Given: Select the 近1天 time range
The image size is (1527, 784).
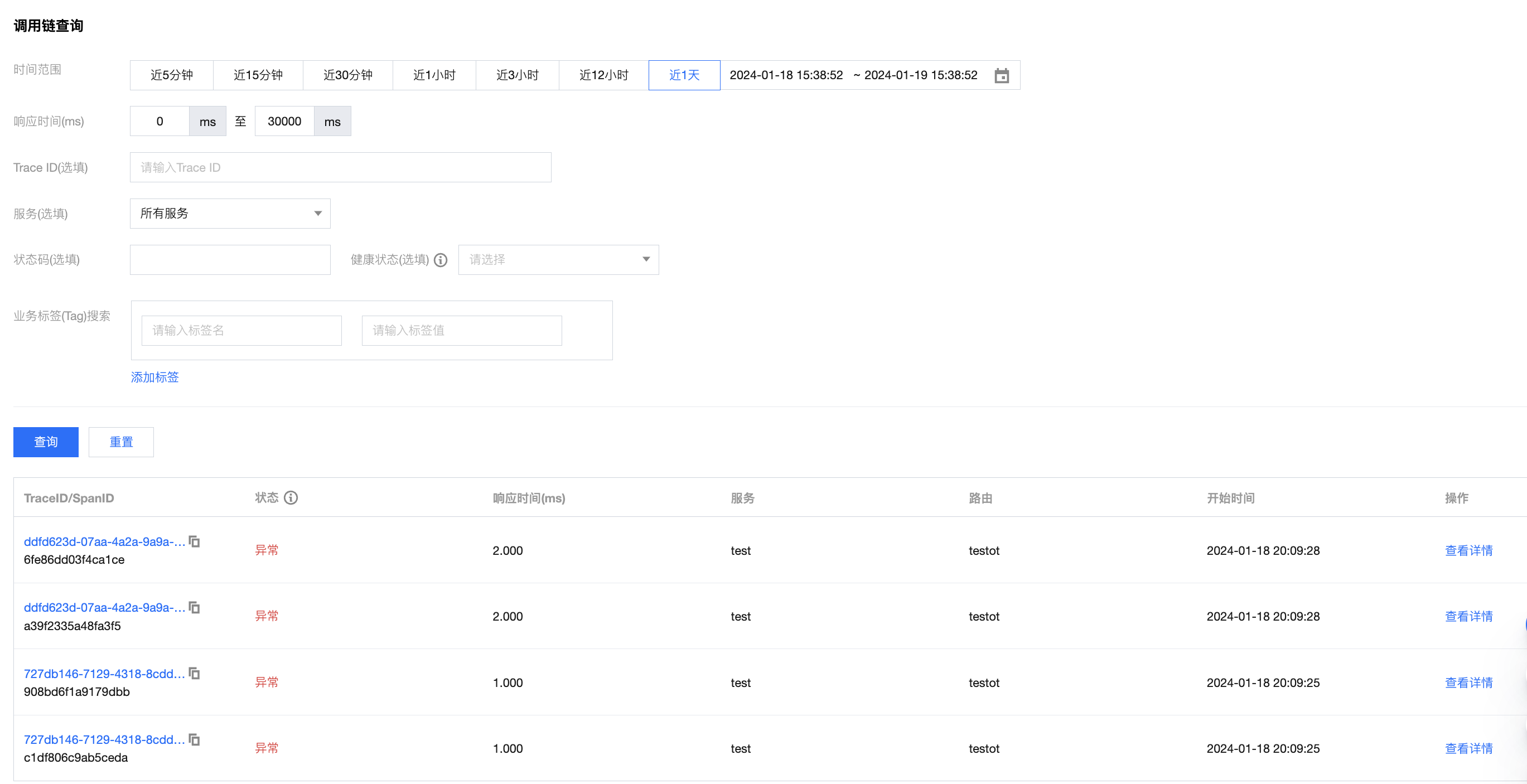Looking at the screenshot, I should [x=684, y=75].
